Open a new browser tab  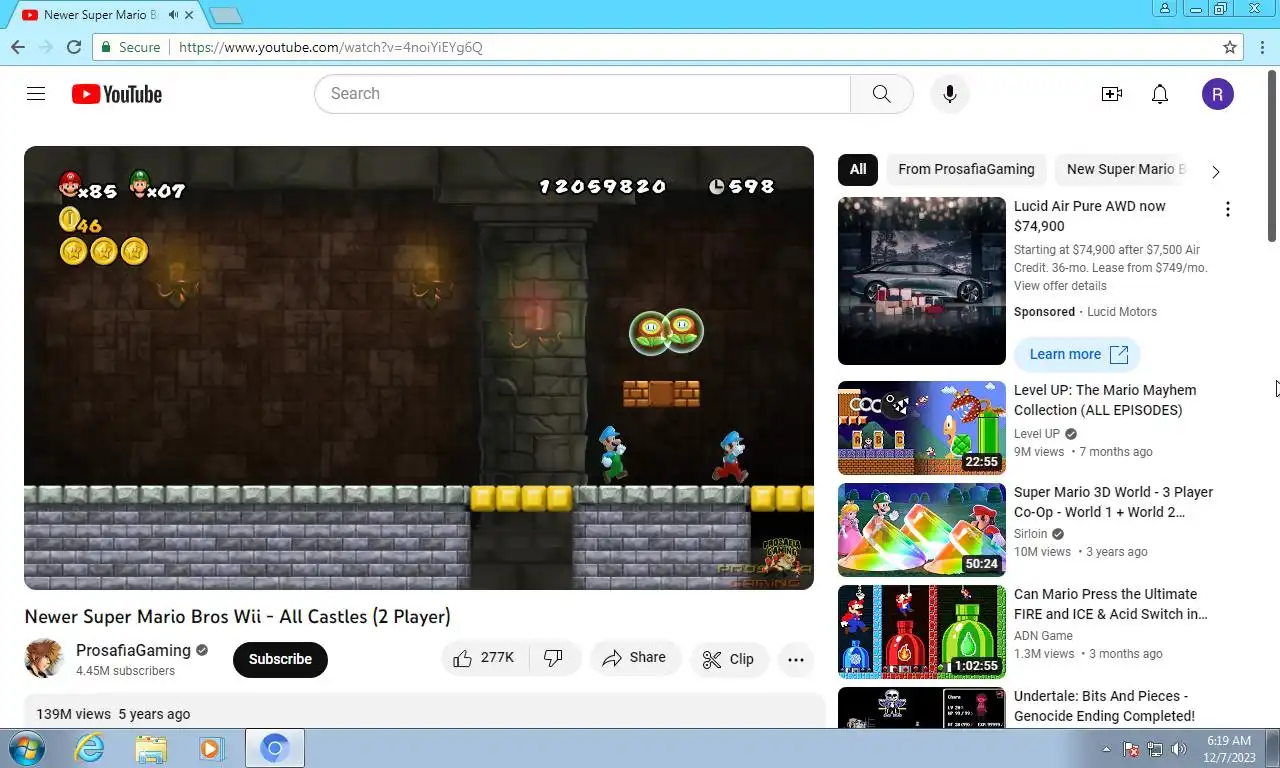coord(226,15)
